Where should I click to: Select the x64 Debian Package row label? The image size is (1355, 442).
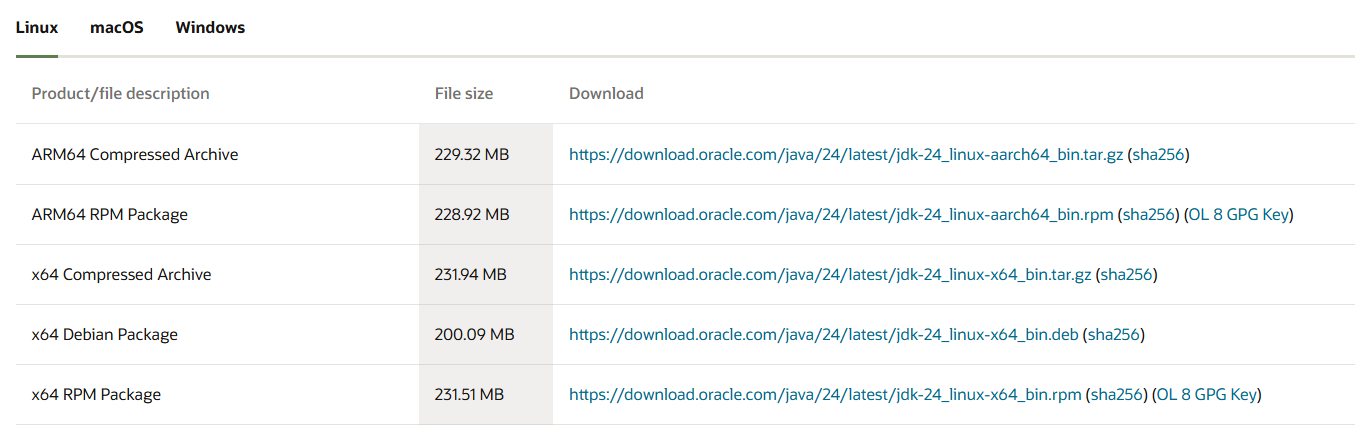coord(105,335)
